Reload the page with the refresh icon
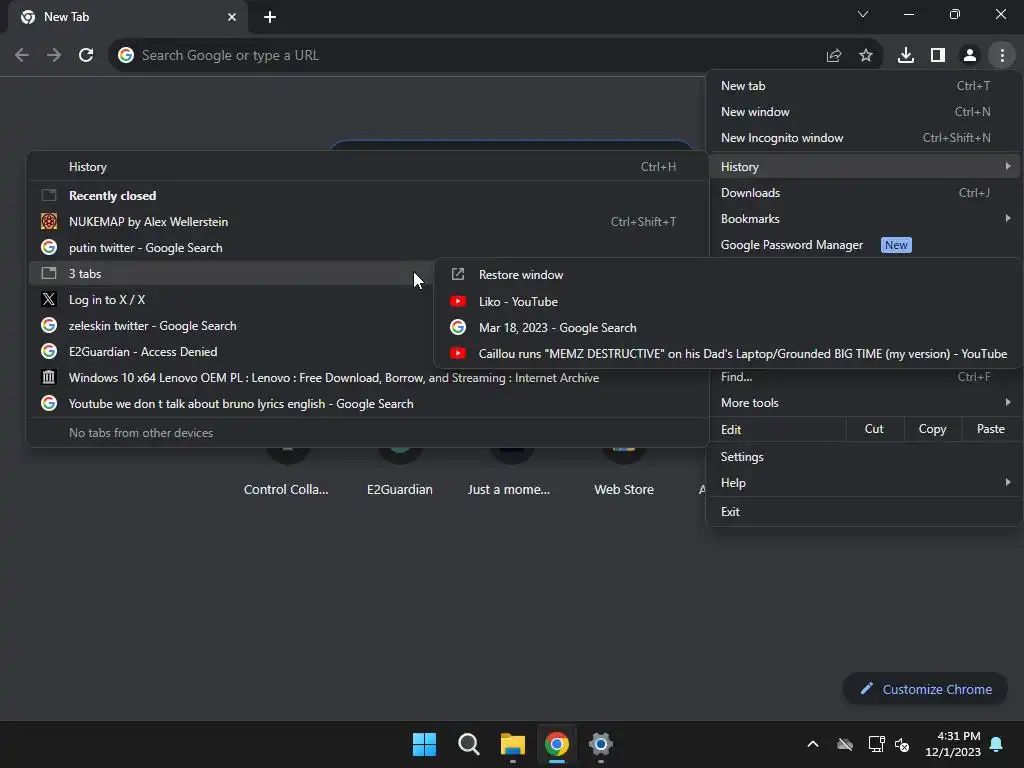Image resolution: width=1024 pixels, height=768 pixels. [86, 56]
